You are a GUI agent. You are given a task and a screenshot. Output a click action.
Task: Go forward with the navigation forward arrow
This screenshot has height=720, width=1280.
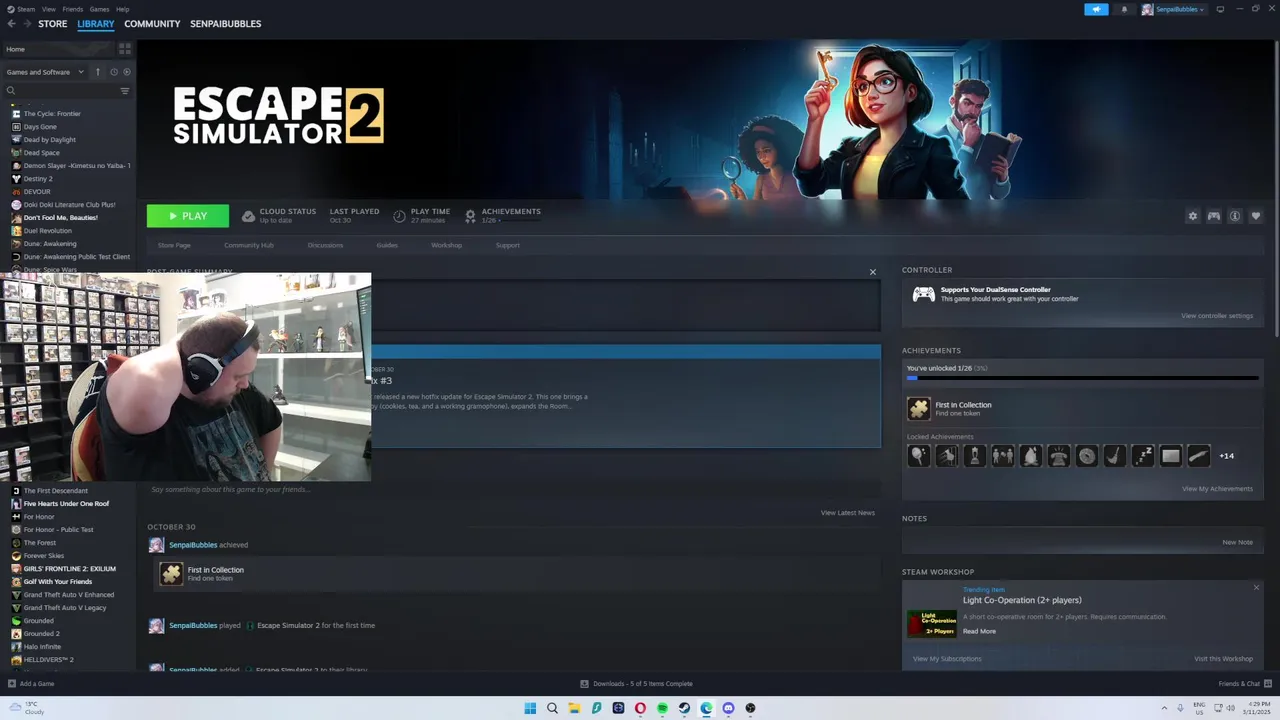pos(26,24)
